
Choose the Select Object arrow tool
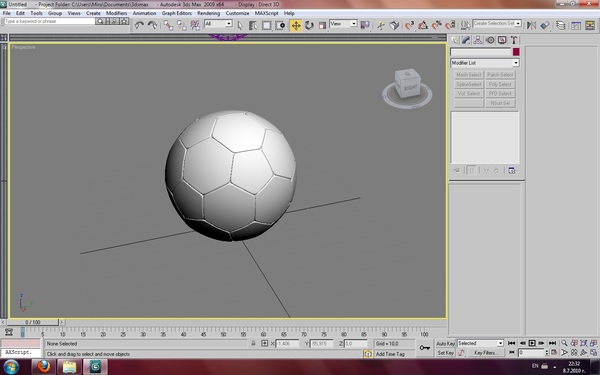(240, 25)
